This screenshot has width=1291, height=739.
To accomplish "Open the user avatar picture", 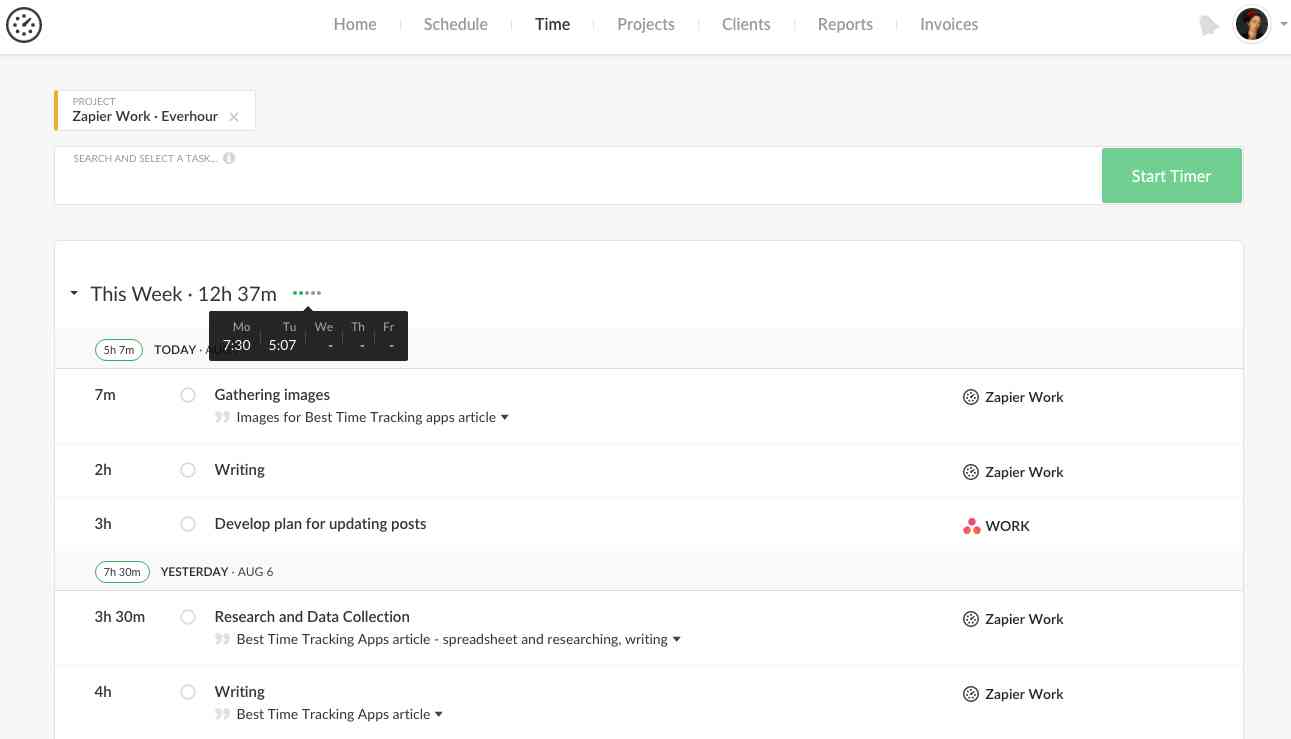I will pyautogui.click(x=1251, y=24).
